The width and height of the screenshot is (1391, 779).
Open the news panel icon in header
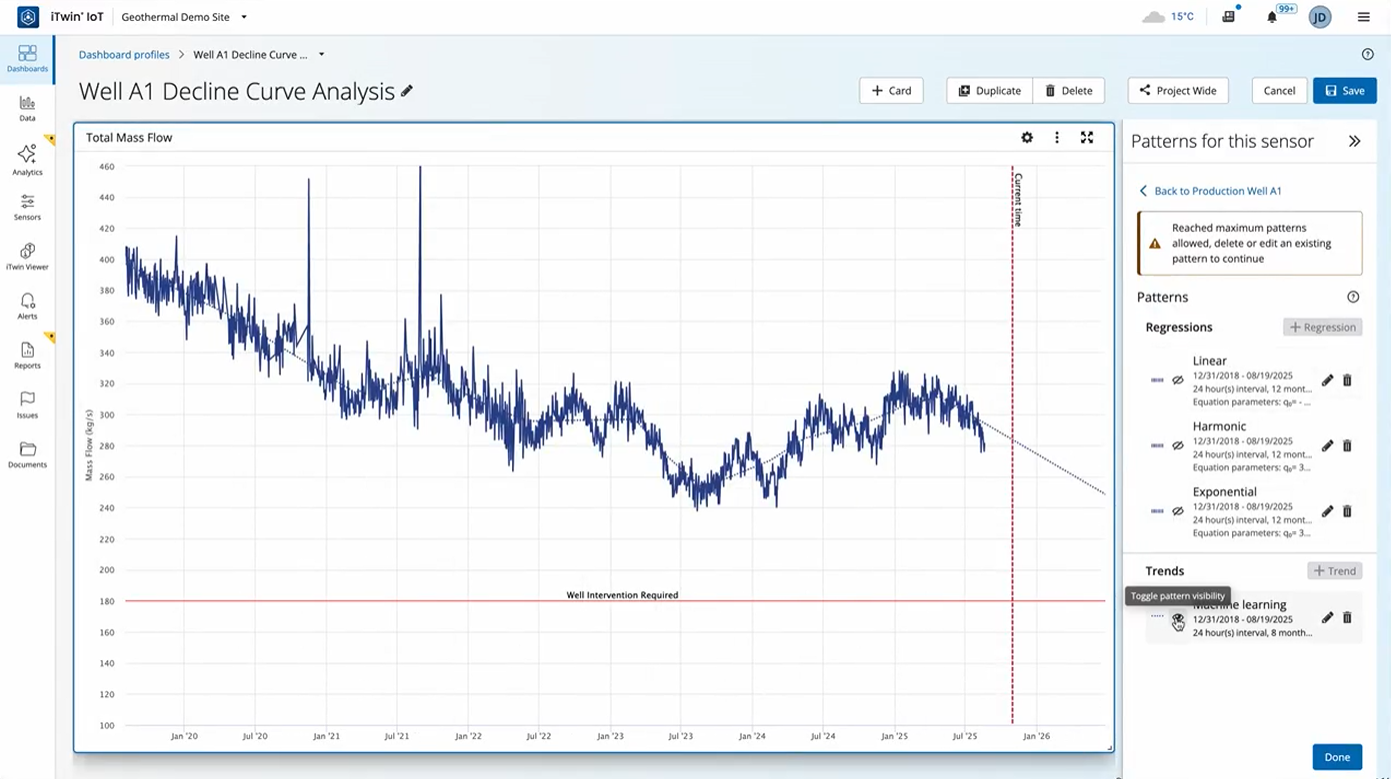point(1229,17)
